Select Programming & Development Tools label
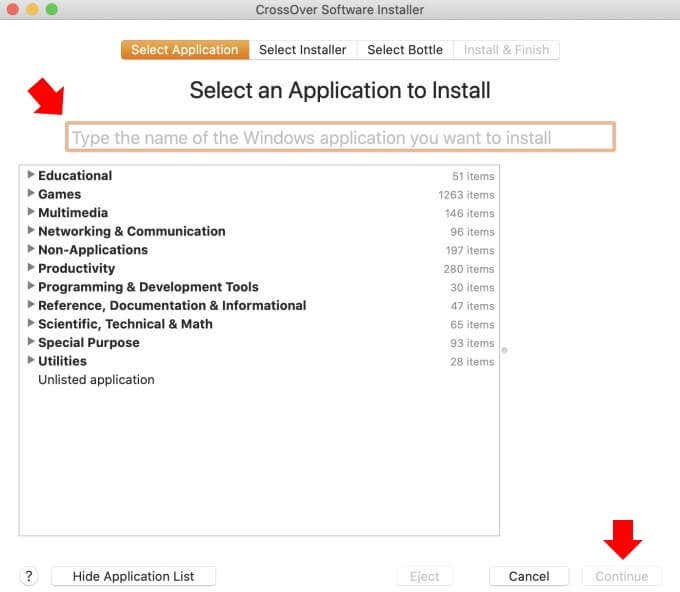The height and width of the screenshot is (592, 680). point(148,287)
